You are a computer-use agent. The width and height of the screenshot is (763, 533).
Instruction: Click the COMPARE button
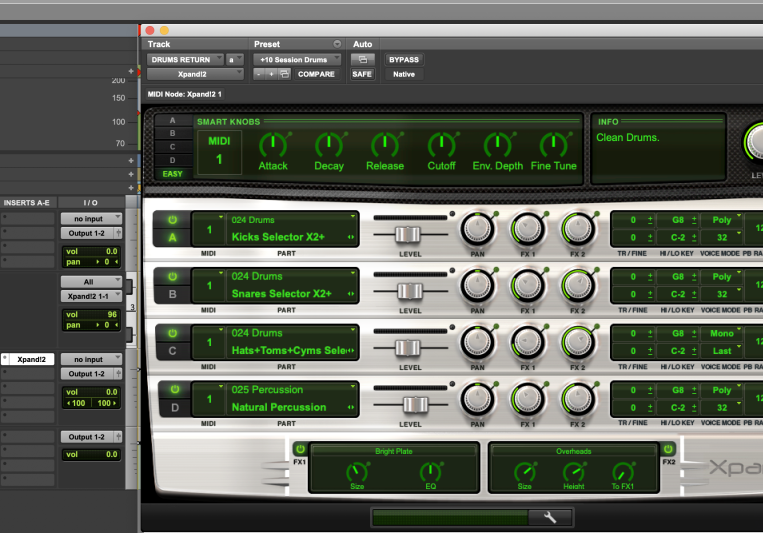click(x=316, y=74)
